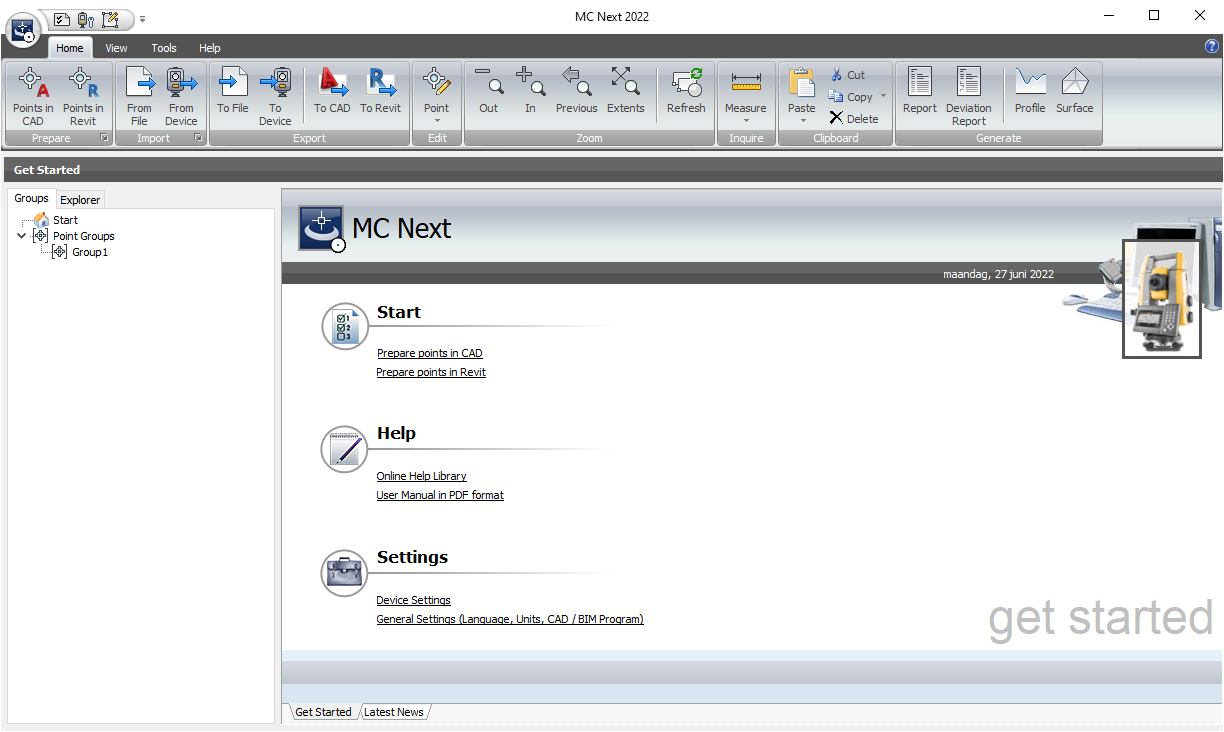The image size is (1224, 732).
Task: Open the Paste dropdown arrow
Action: (x=802, y=122)
